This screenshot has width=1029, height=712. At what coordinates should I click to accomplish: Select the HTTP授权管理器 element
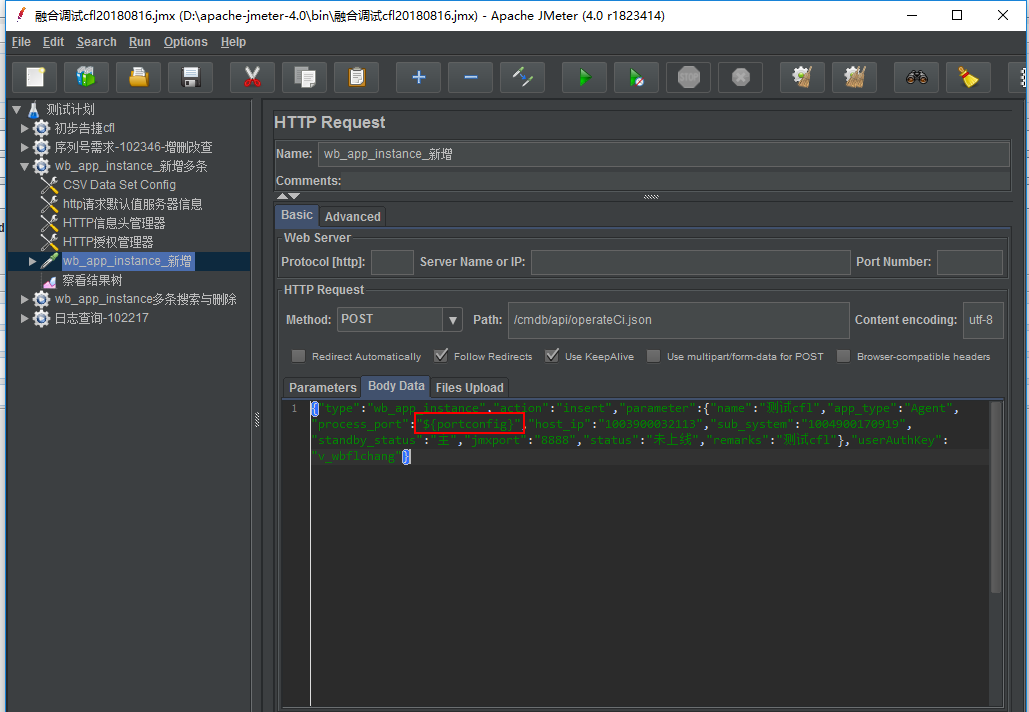(108, 242)
